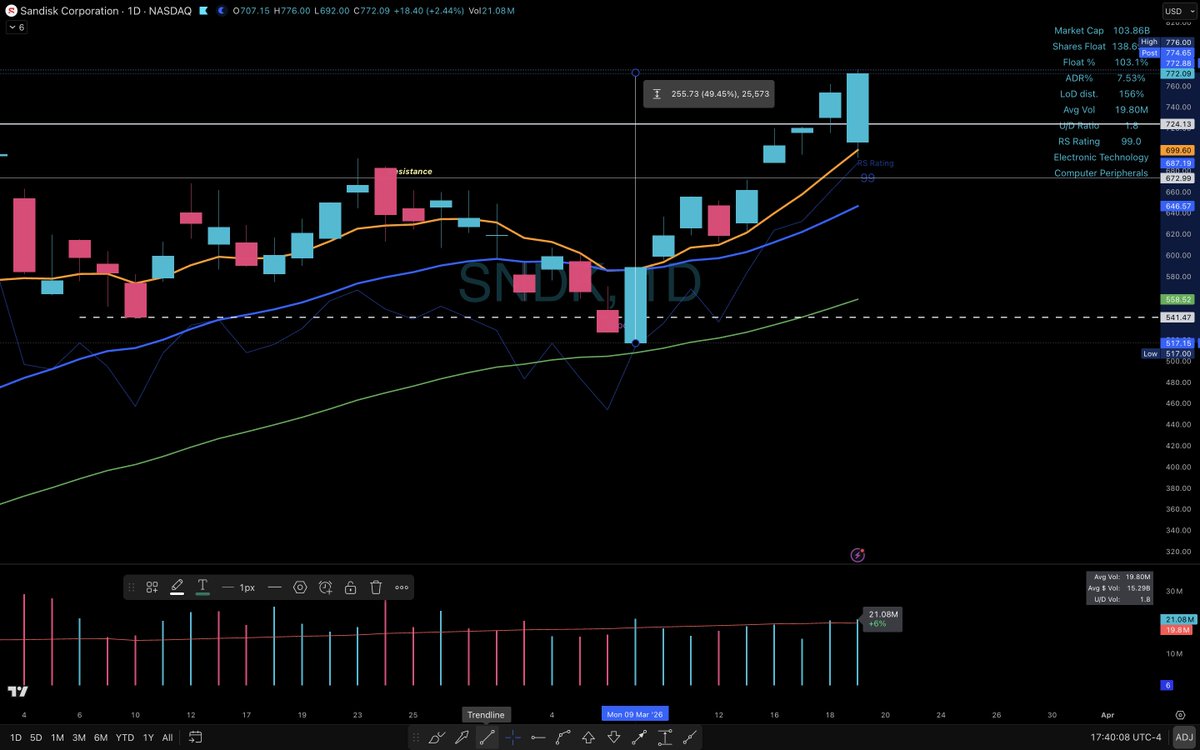Switch to the 1Y timeframe tab
1200x750 pixels.
(x=147, y=737)
